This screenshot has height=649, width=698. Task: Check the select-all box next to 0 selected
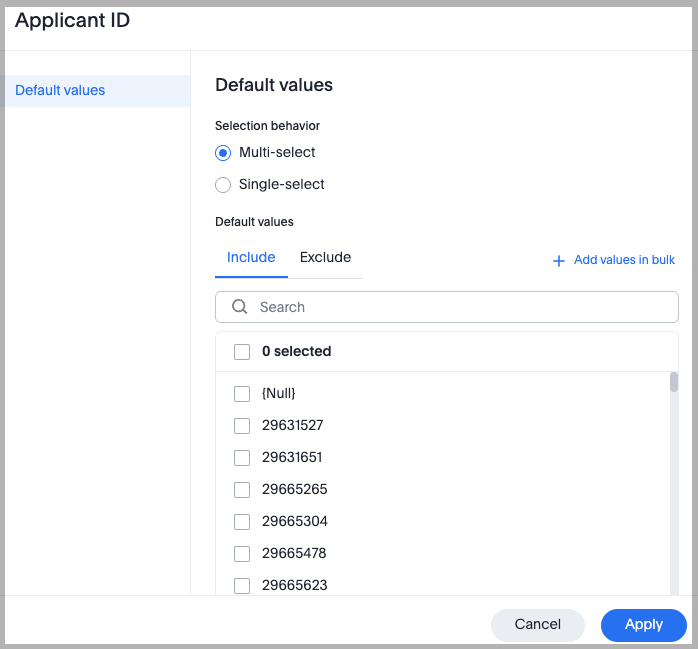242,352
